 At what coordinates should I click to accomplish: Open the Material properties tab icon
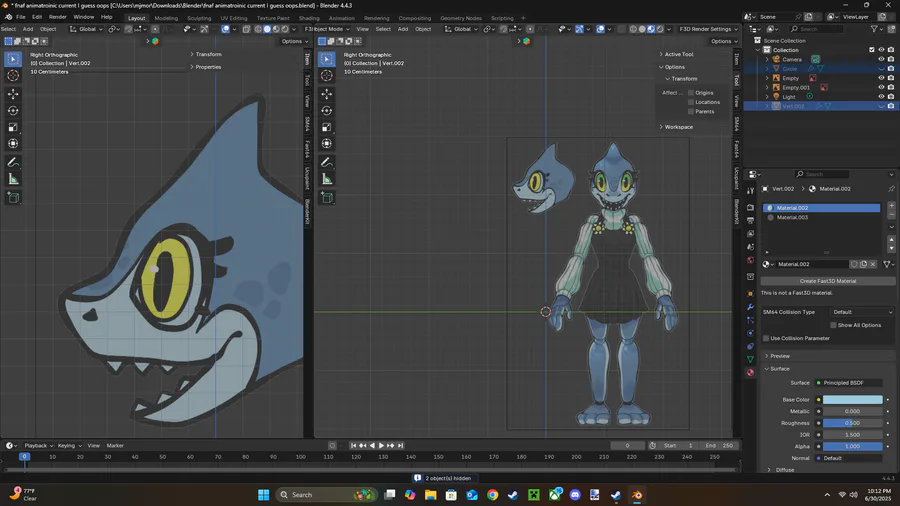tap(750, 373)
